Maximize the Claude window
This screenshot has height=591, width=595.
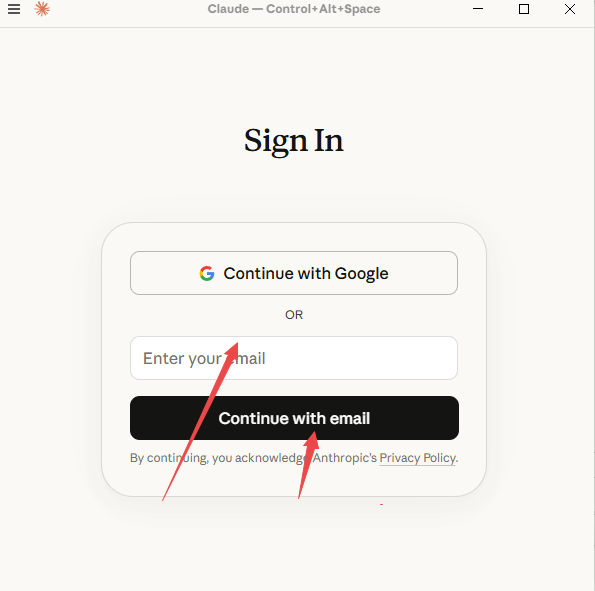(524, 9)
